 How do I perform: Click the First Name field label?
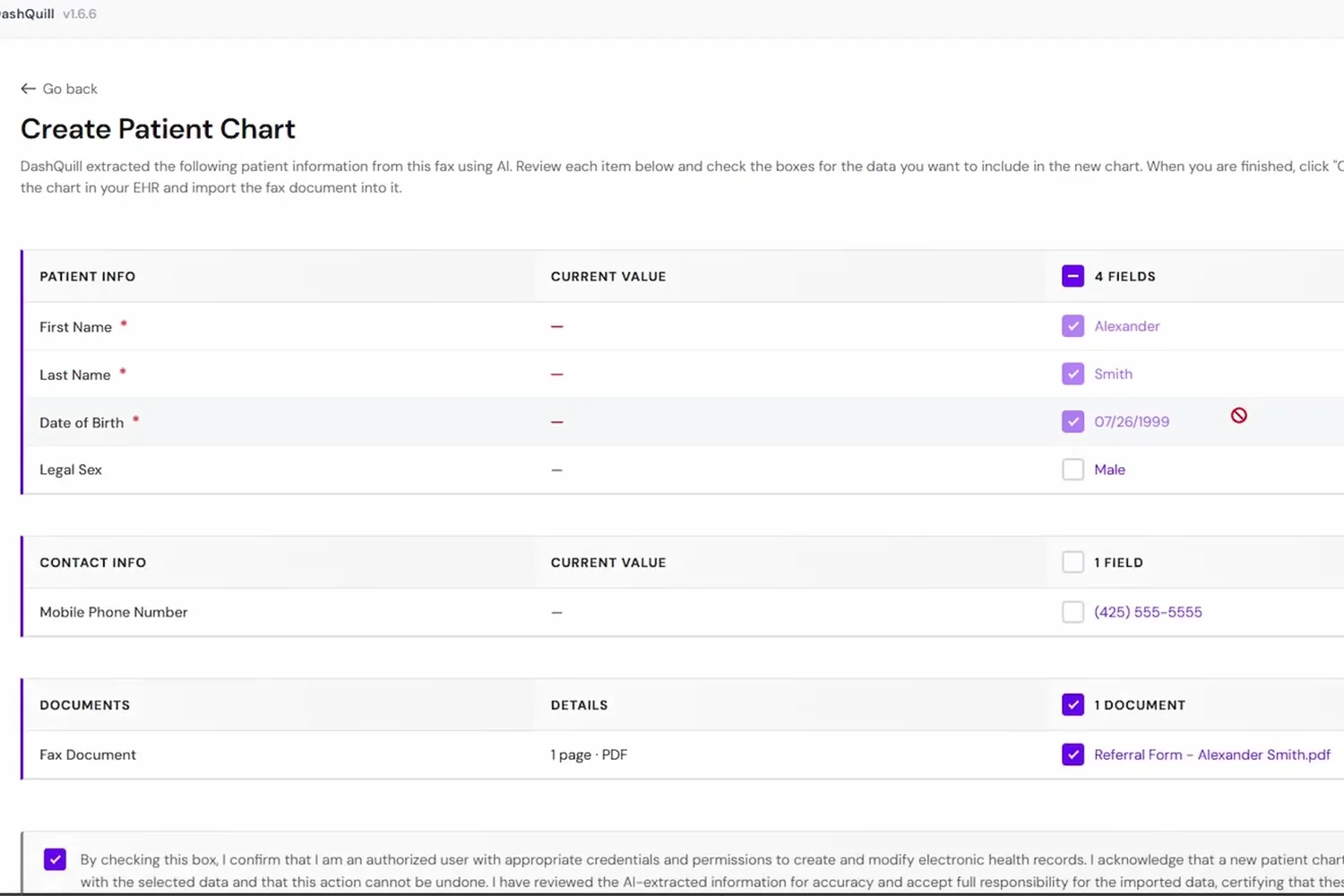75,327
